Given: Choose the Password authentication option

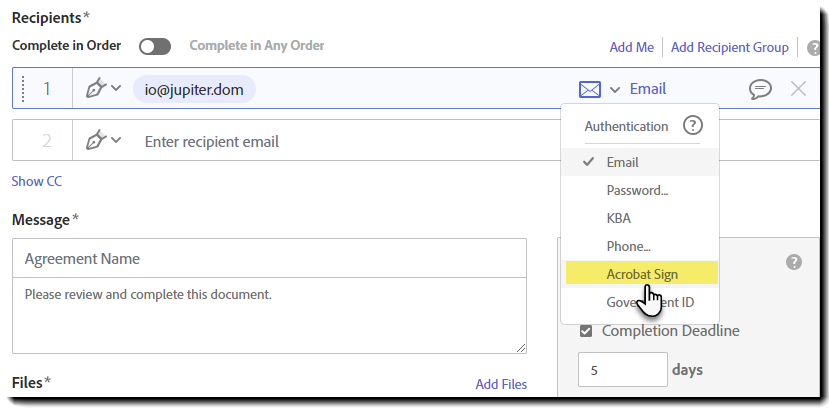Looking at the screenshot, I should (637, 190).
